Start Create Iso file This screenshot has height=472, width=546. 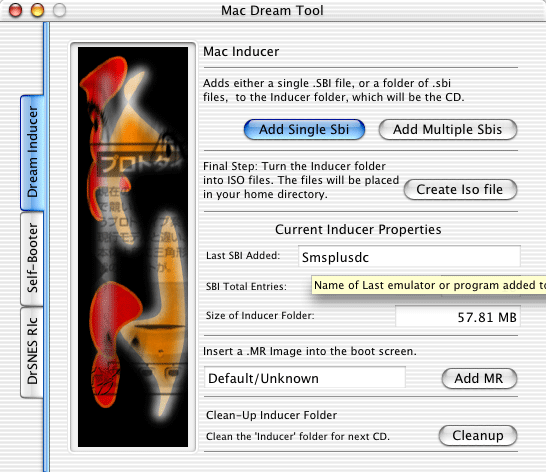tap(460, 189)
